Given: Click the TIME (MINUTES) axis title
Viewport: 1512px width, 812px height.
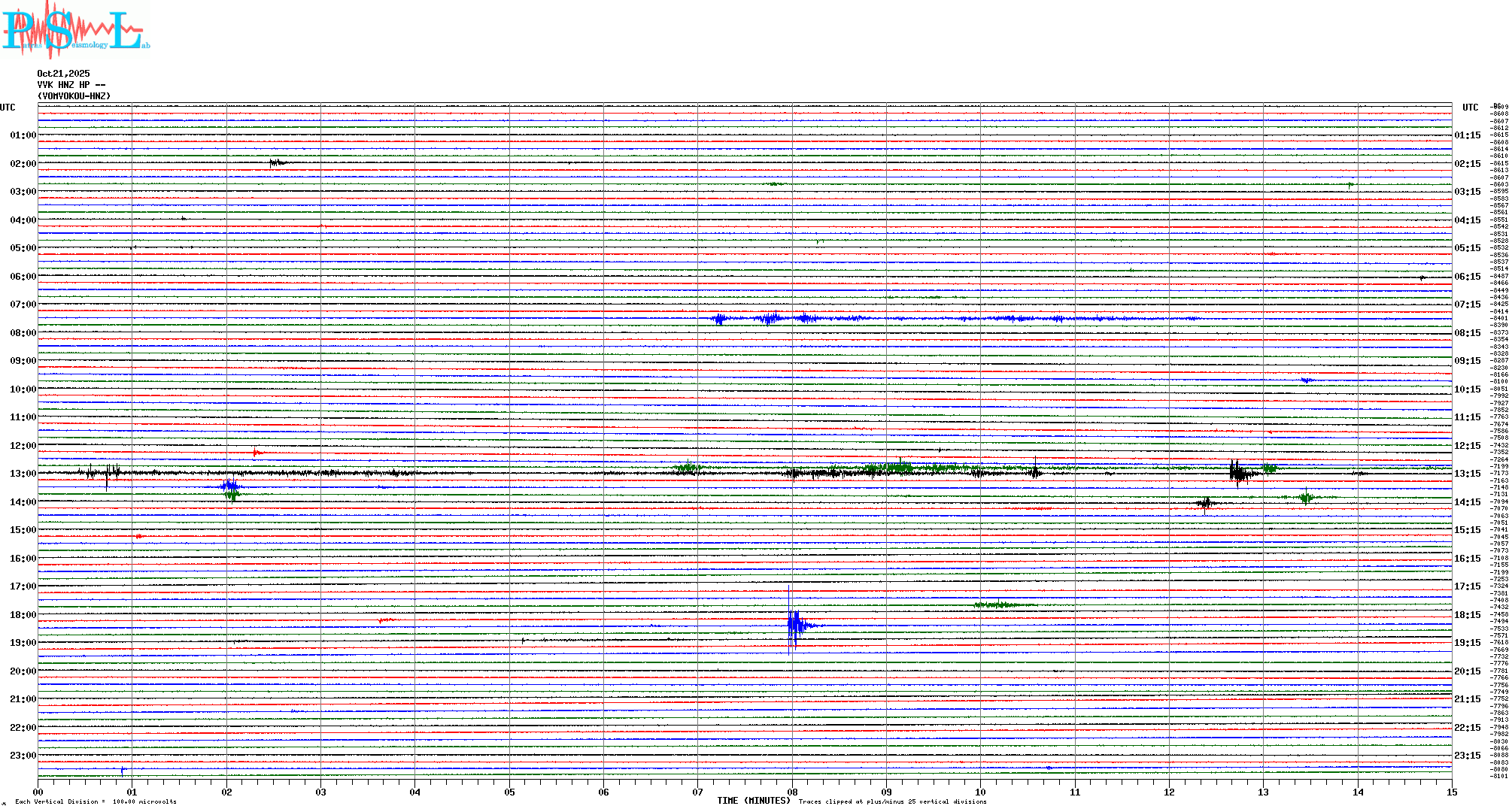Looking at the screenshot, I should click(753, 801).
